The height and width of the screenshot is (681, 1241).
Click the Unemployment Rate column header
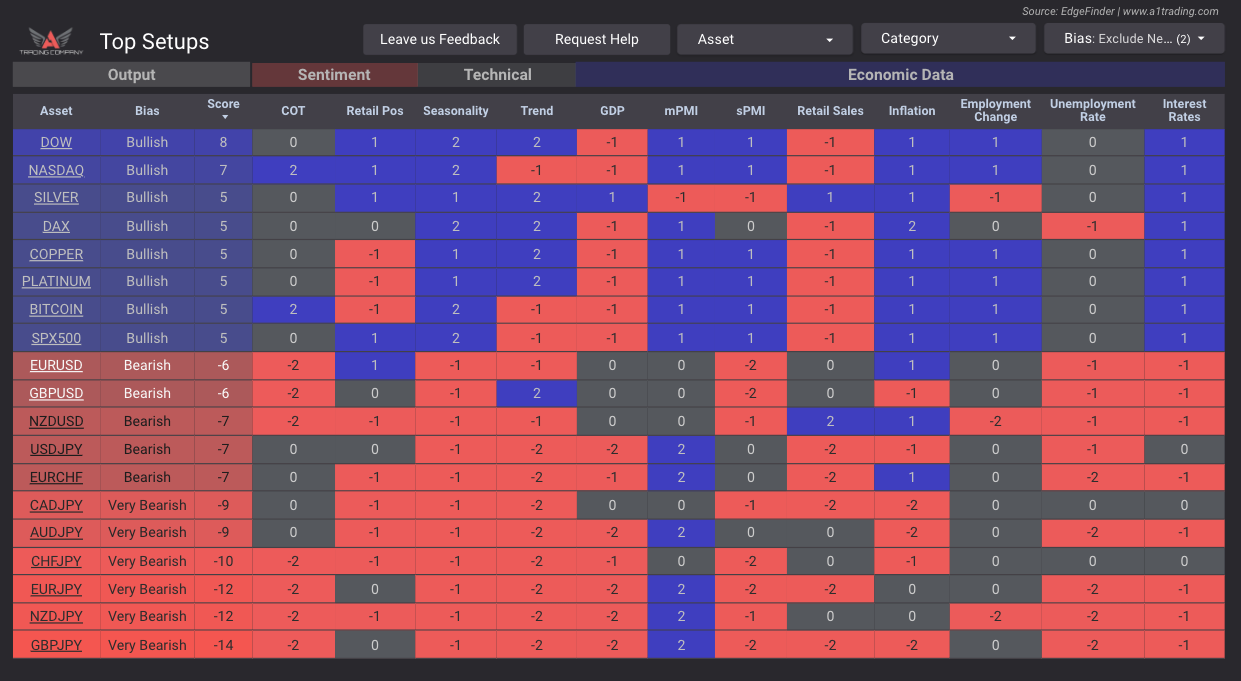[x=1092, y=111]
